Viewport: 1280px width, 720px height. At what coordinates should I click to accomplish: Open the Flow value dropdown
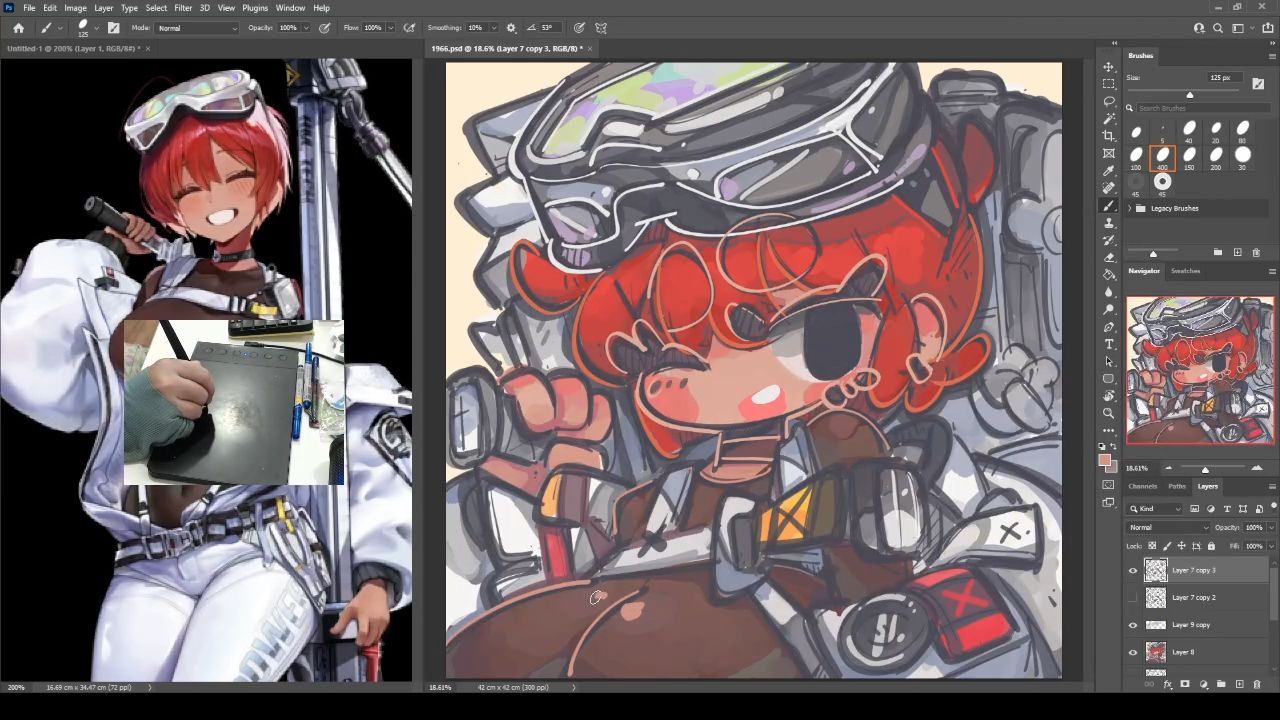[x=390, y=28]
